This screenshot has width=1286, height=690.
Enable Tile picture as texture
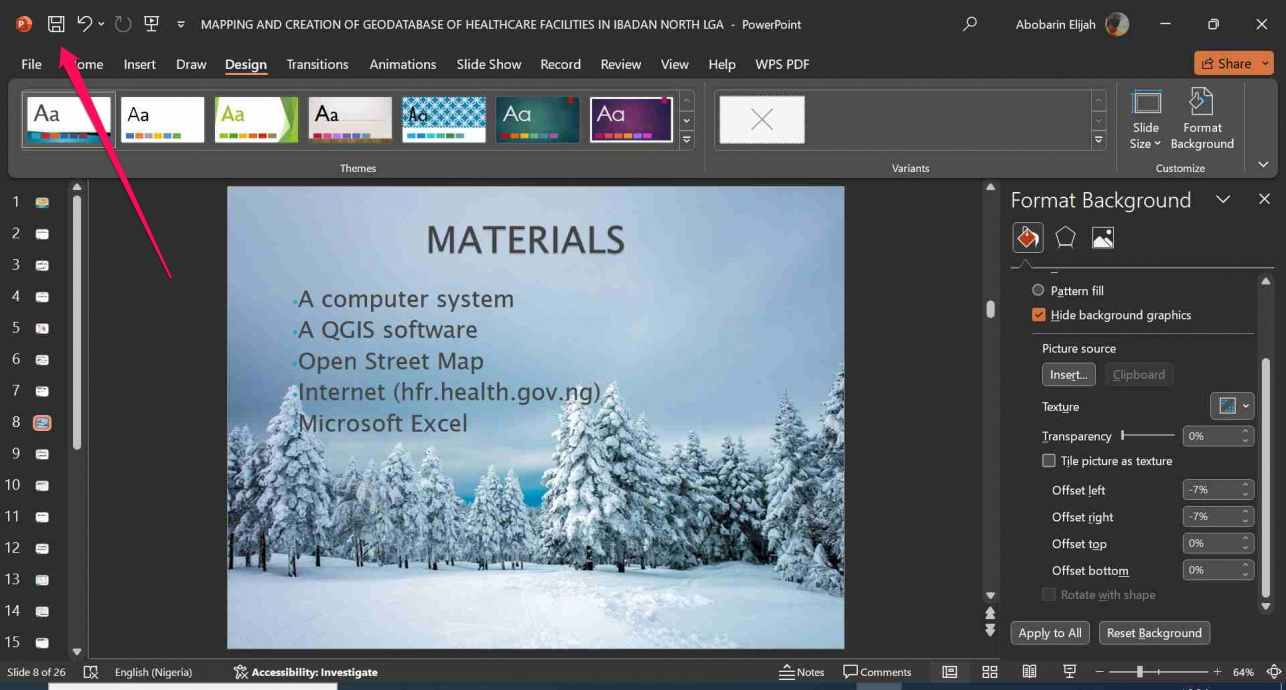coord(1049,461)
